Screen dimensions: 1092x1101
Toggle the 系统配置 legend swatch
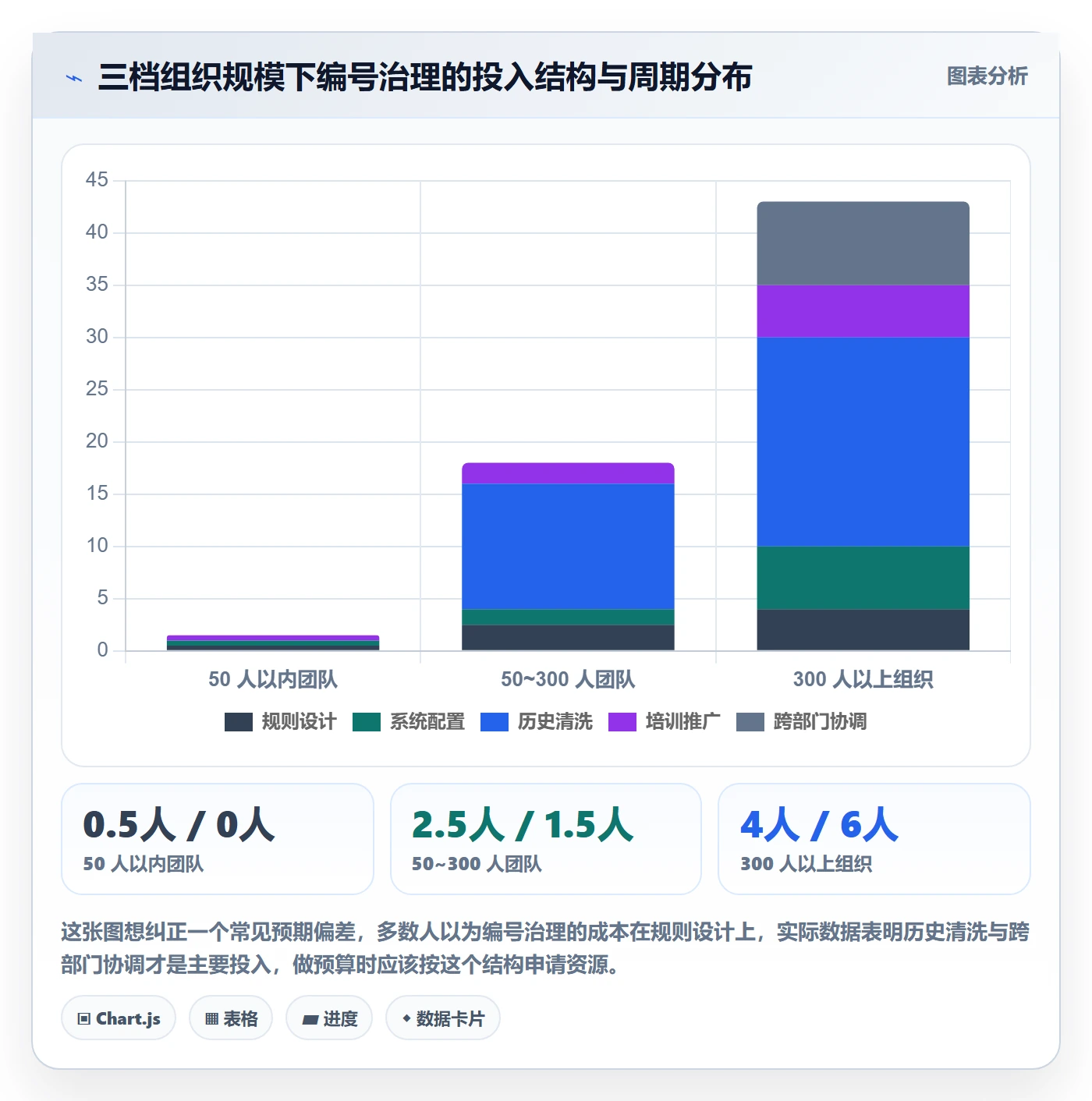coord(367,722)
